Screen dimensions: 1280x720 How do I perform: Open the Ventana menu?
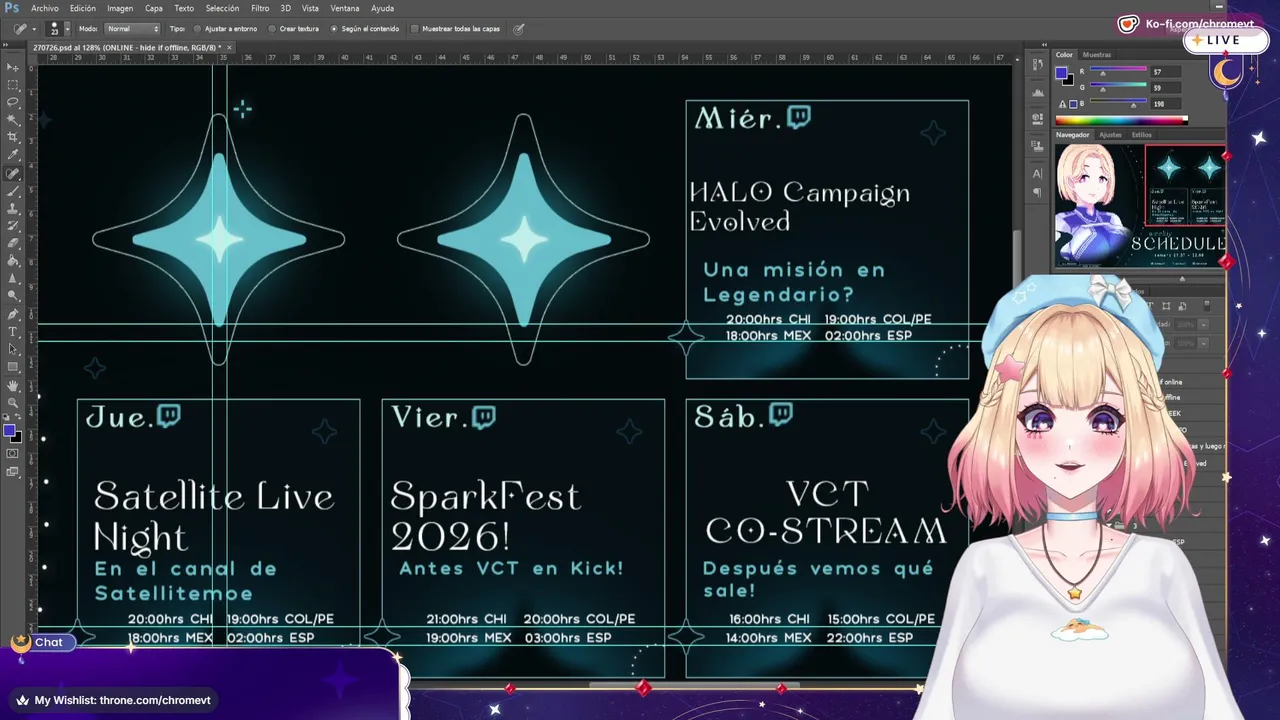344,8
